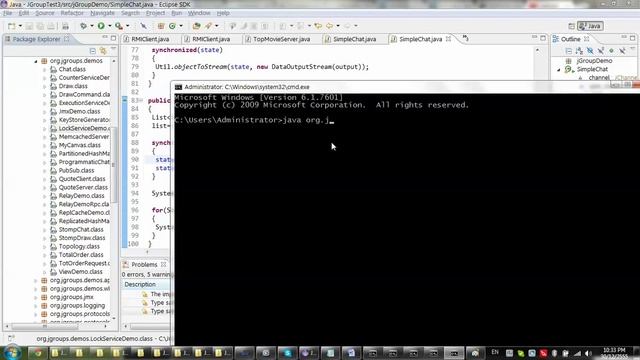Click the Last Edit Location arrow icon
Image resolution: width=640 pixels, height=360 pixels.
pyautogui.click(x=318, y=26)
